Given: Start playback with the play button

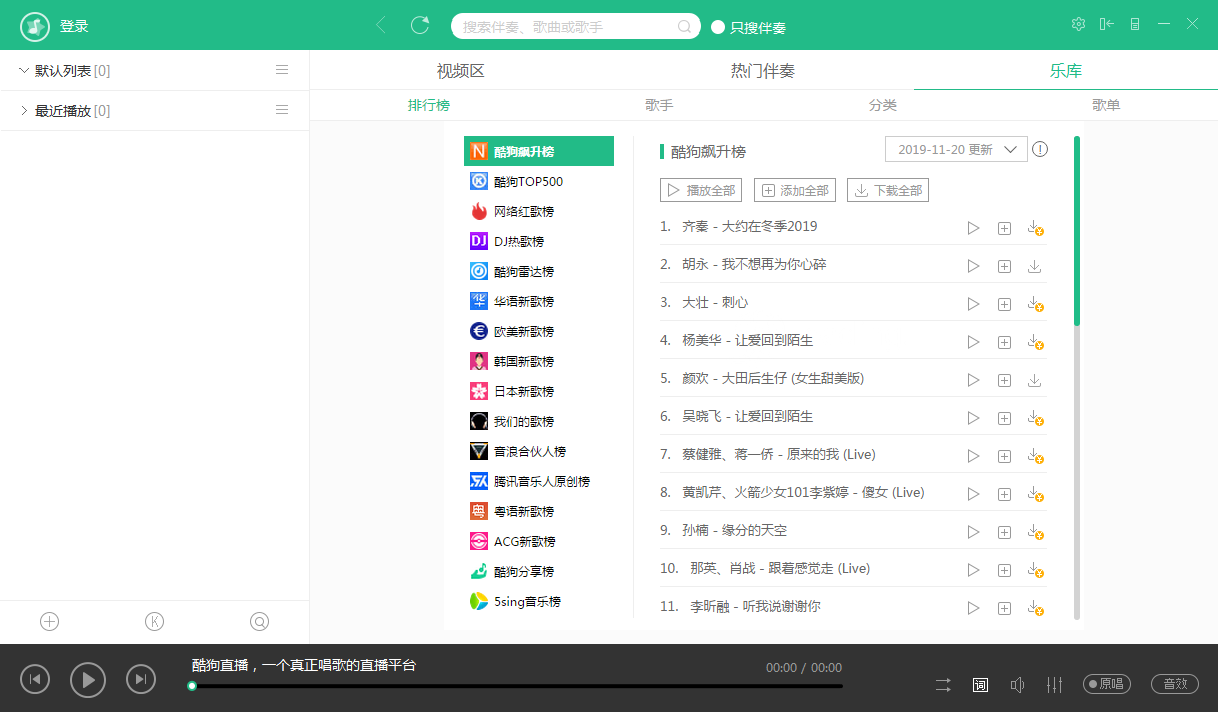Looking at the screenshot, I should coord(88,680).
